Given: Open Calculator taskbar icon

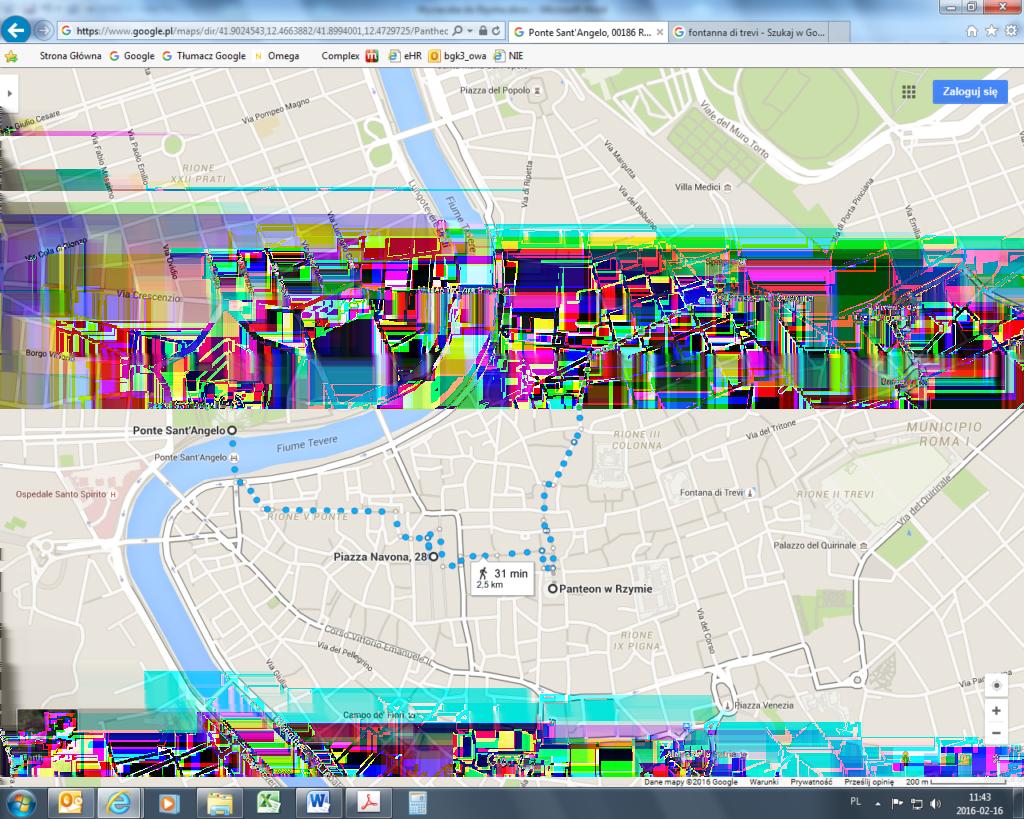Looking at the screenshot, I should click(418, 803).
